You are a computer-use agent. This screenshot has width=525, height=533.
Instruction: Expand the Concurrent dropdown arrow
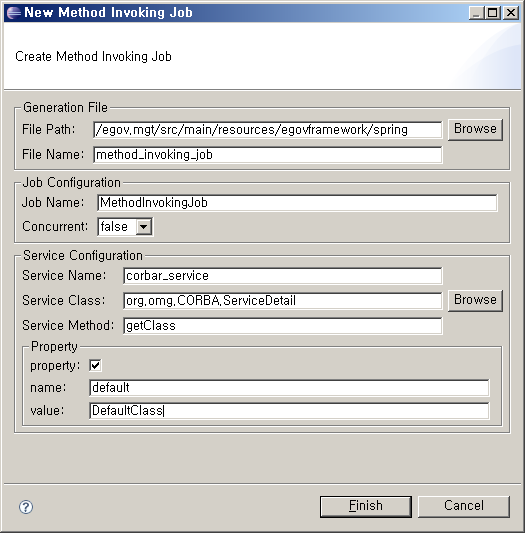(x=143, y=226)
